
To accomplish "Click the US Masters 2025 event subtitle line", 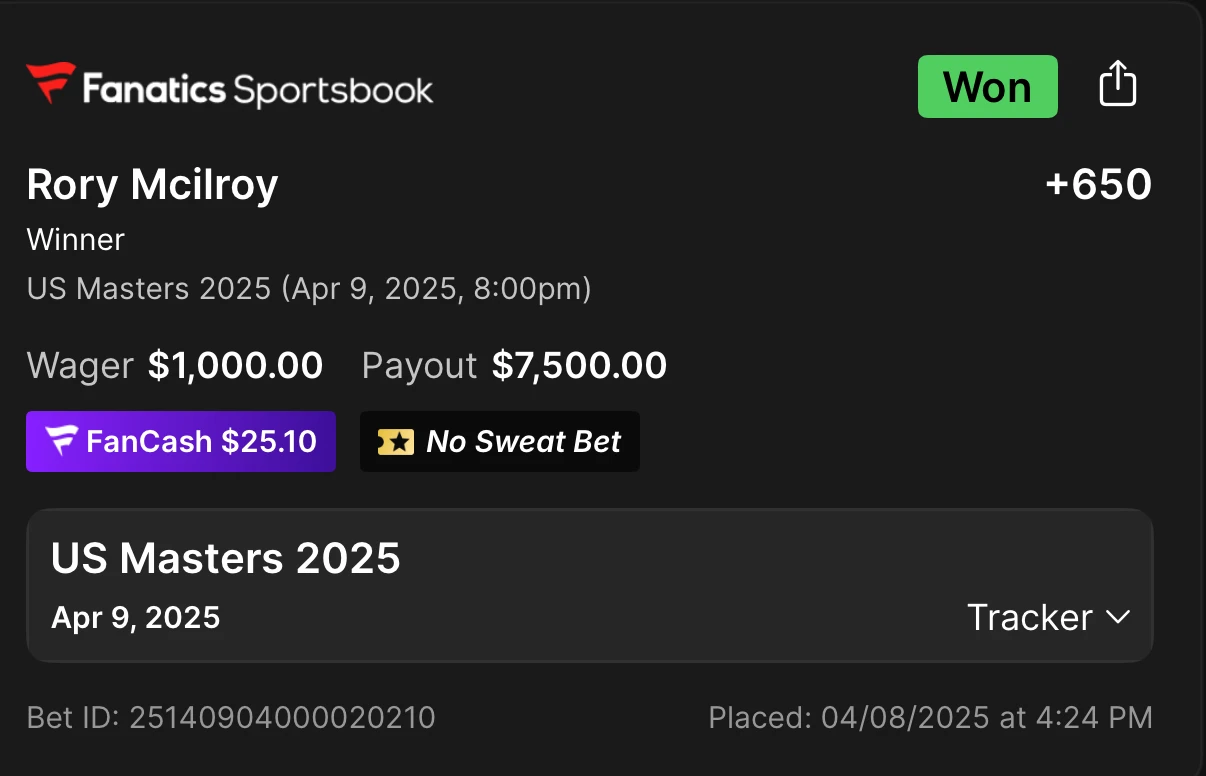I will pyautogui.click(x=309, y=289).
